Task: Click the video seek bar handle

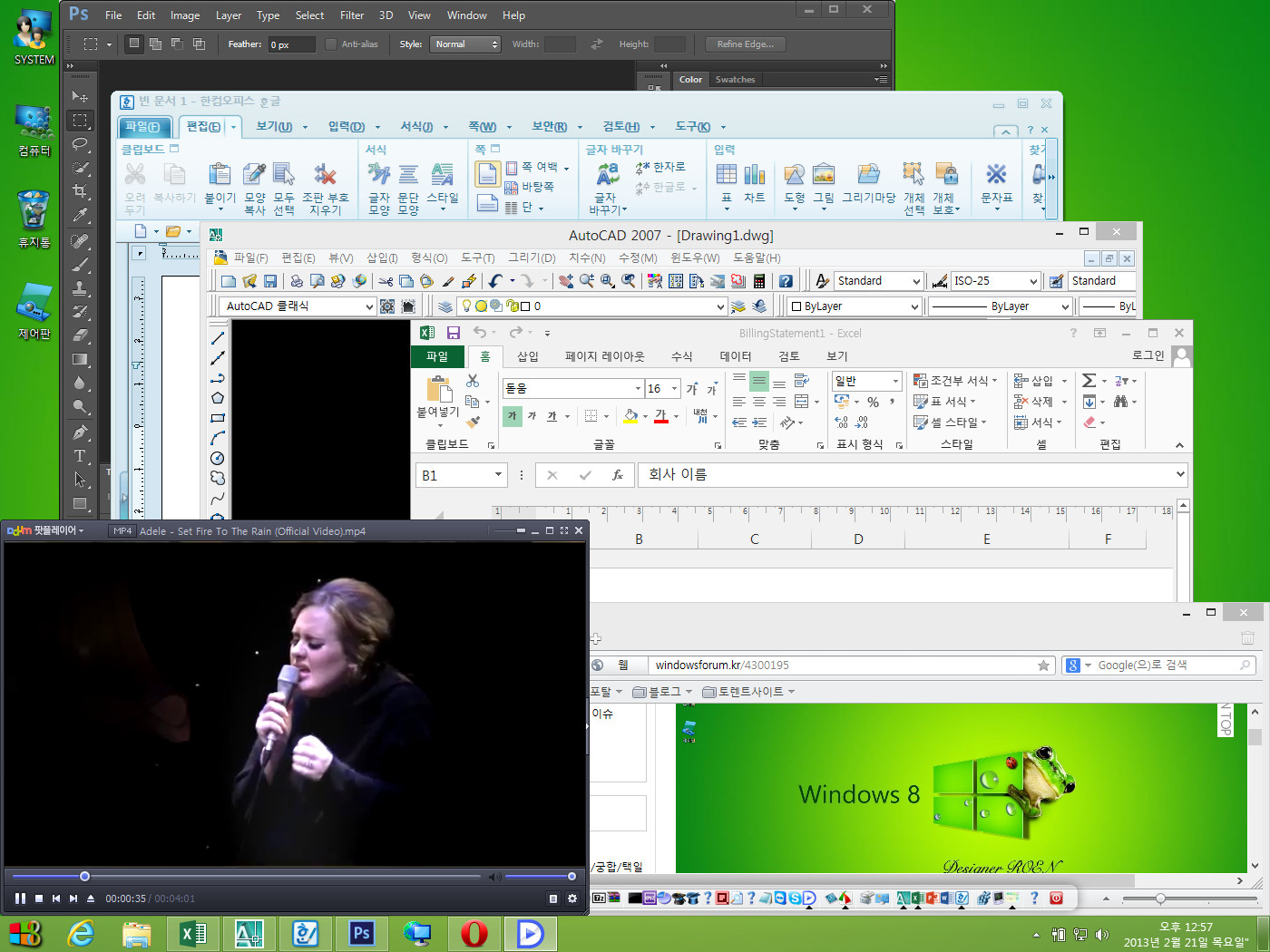Action: [84, 877]
